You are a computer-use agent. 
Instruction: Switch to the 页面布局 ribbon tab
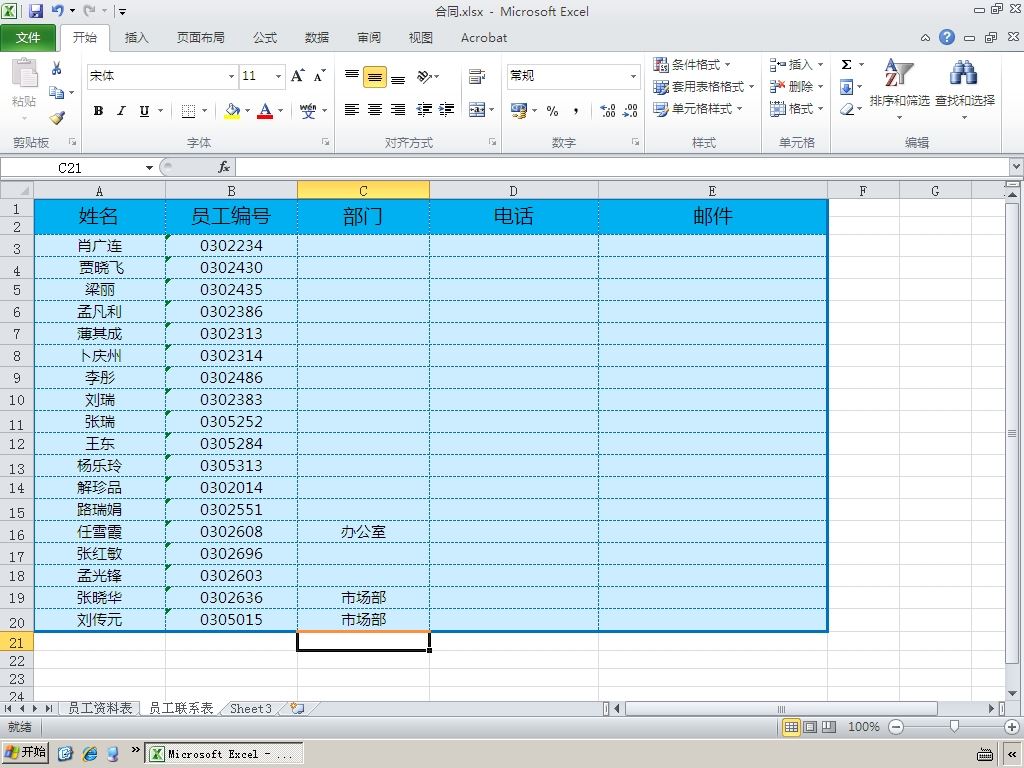(200, 38)
